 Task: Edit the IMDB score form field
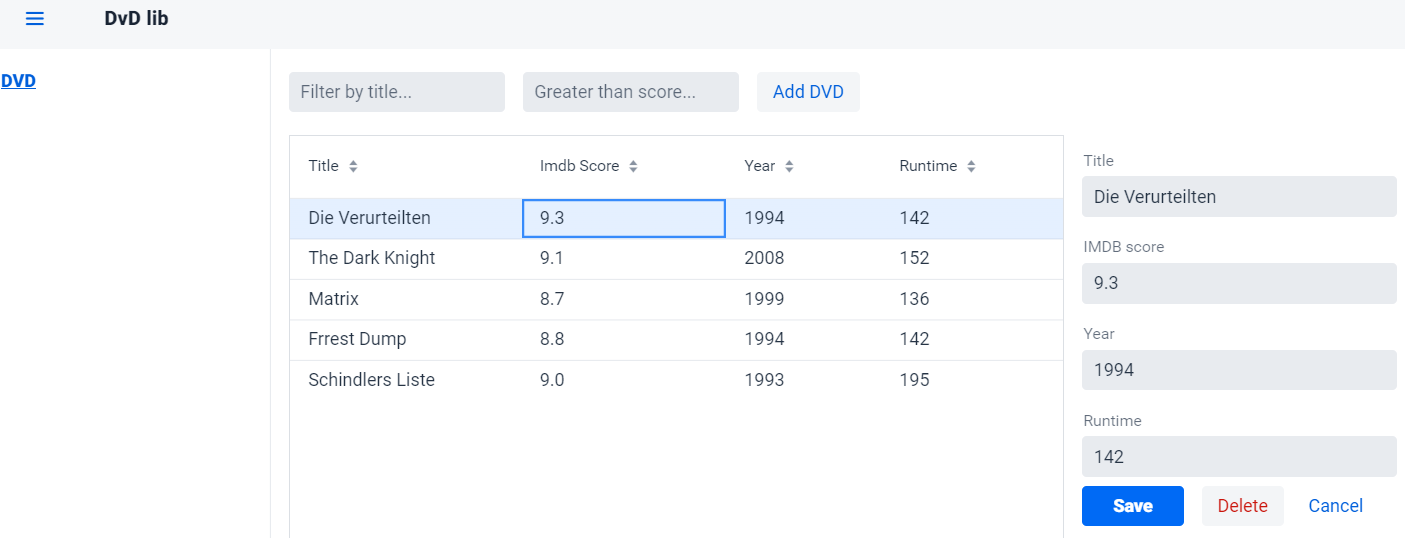[x=1239, y=283]
